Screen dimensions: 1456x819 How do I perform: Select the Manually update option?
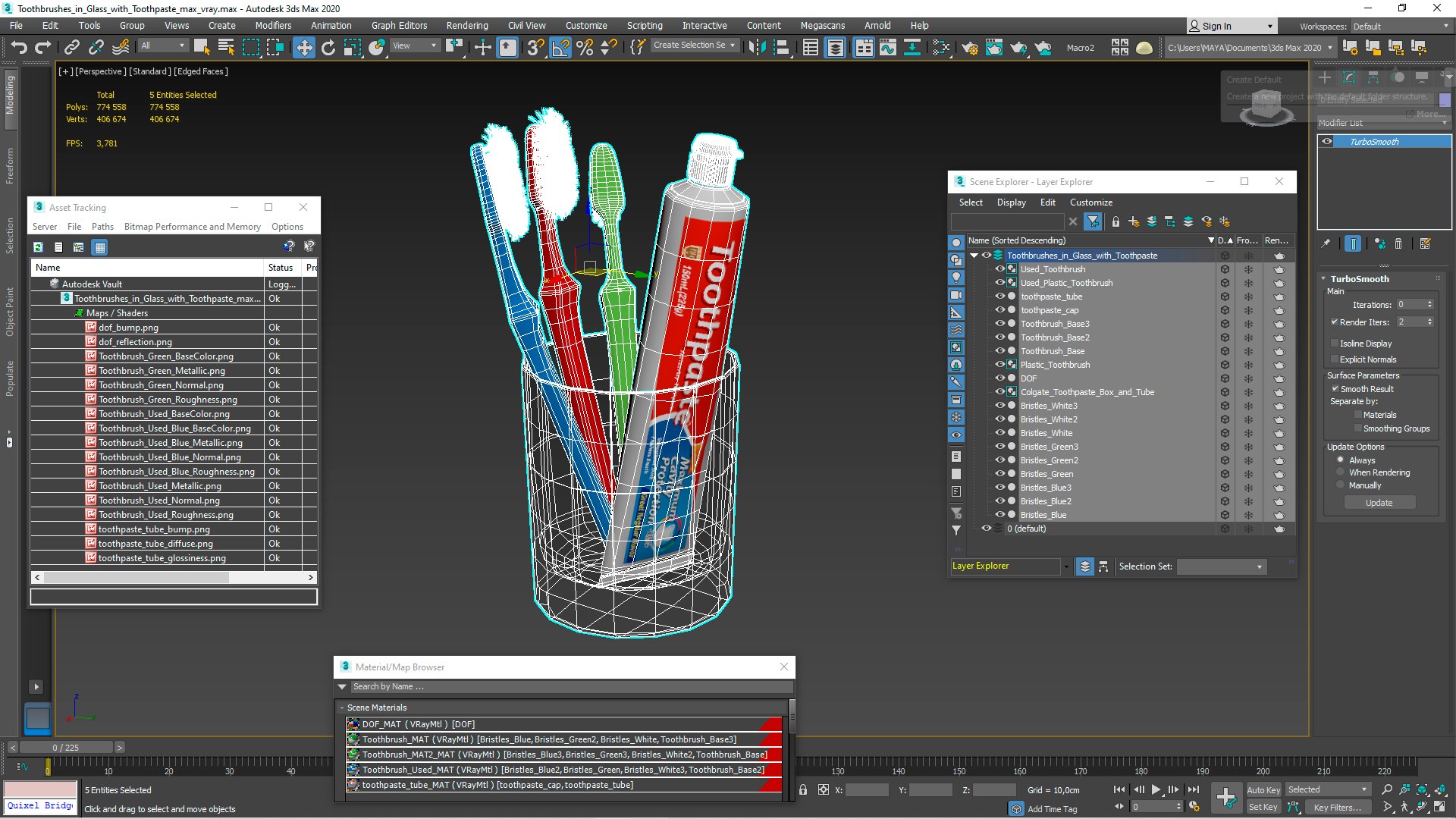pyautogui.click(x=1341, y=485)
